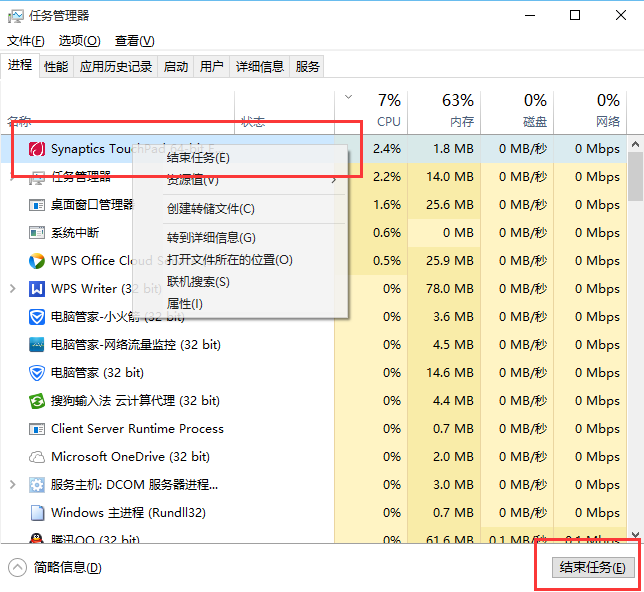Click the 简略信息 collapse arrow icon
Viewport: 644px width, 592px height.
coord(17,567)
